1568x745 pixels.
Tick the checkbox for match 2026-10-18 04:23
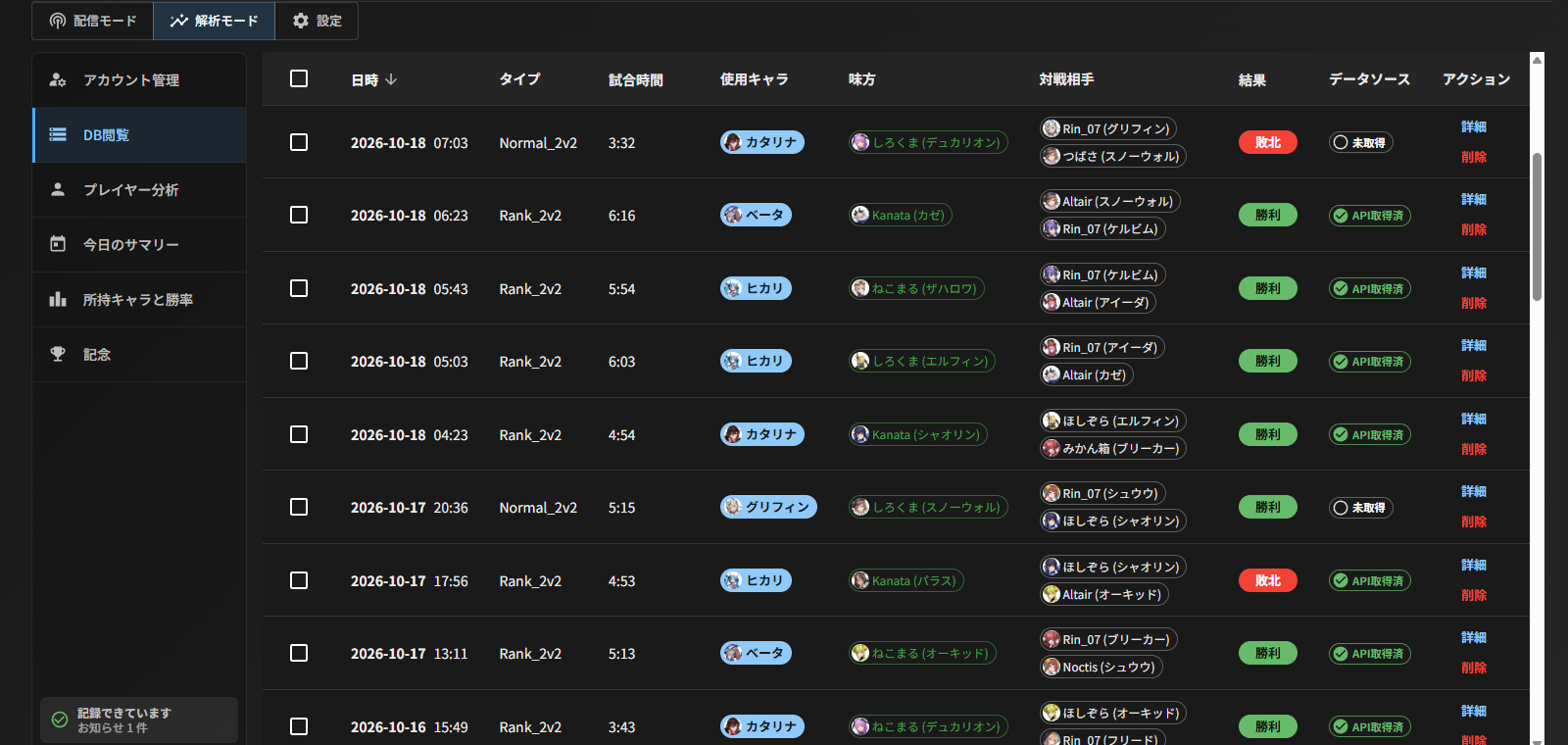pos(299,434)
